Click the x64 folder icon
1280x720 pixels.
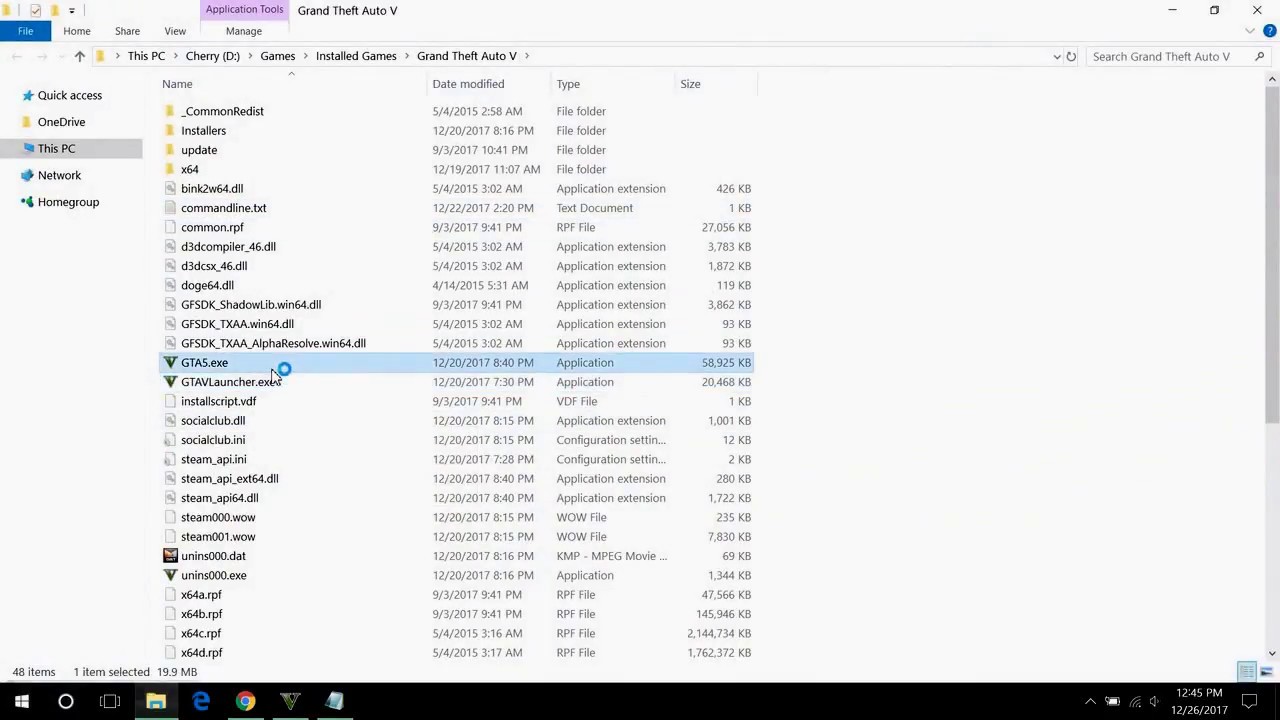tap(170, 169)
